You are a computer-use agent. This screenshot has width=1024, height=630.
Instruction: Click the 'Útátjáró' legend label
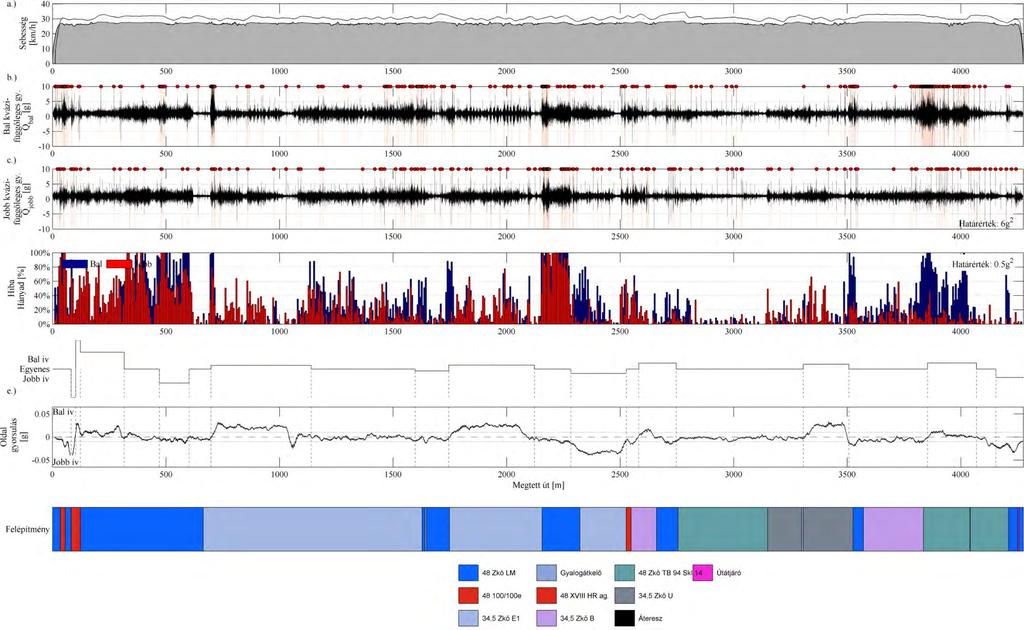(x=729, y=573)
